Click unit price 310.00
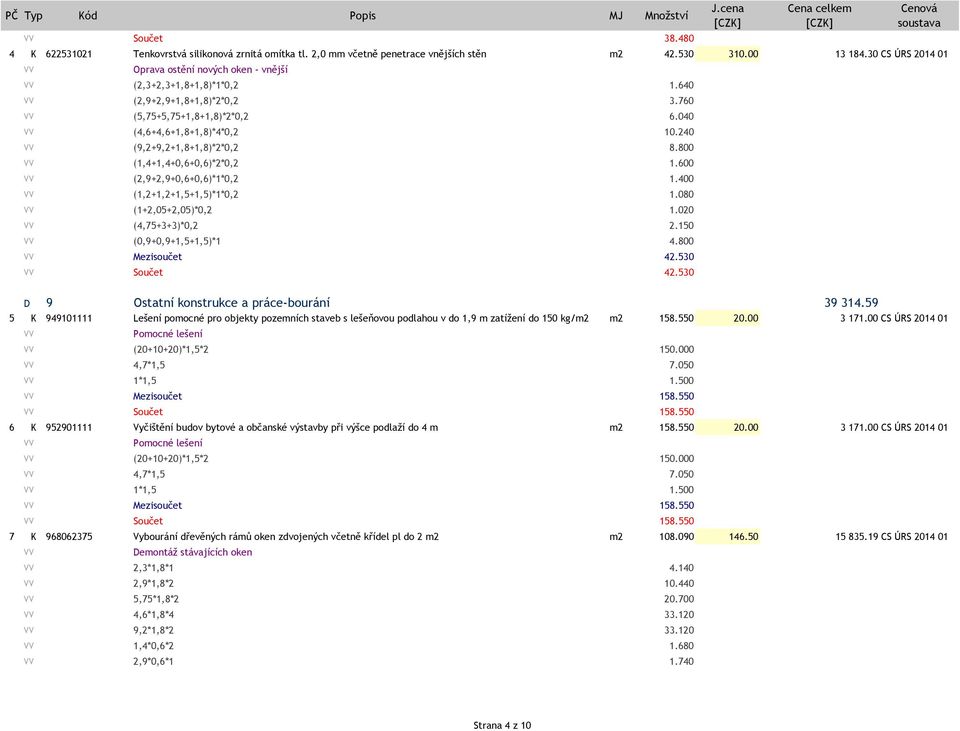The image size is (960, 731). (x=743, y=54)
